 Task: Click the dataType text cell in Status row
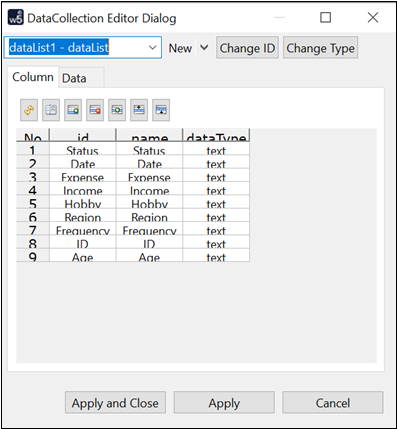click(216, 149)
